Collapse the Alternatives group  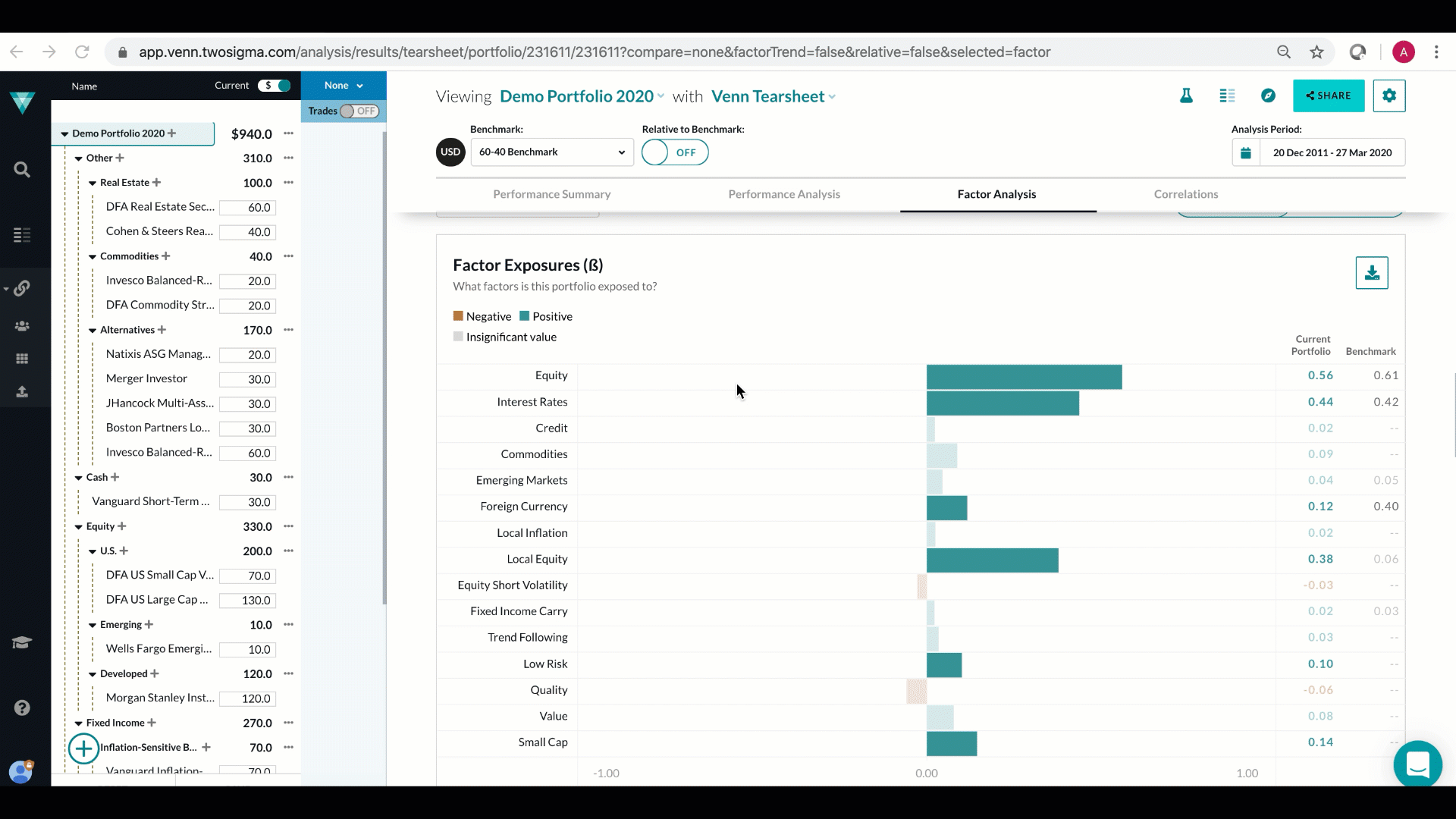93,330
